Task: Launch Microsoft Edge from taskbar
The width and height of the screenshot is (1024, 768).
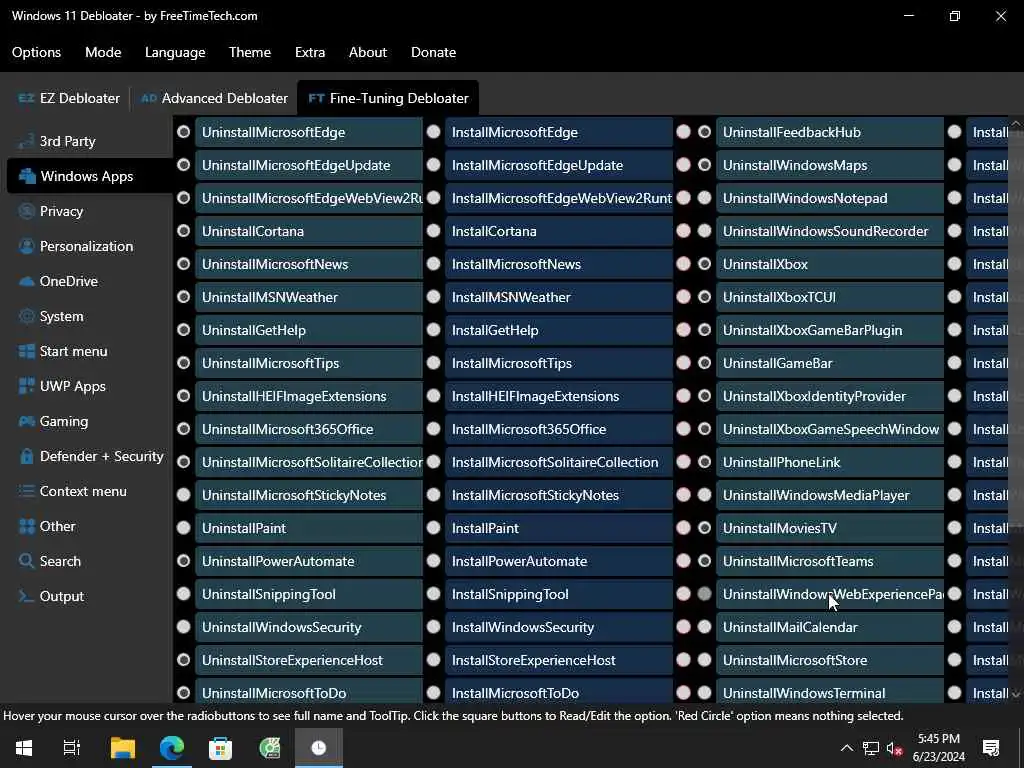Action: tap(172, 748)
